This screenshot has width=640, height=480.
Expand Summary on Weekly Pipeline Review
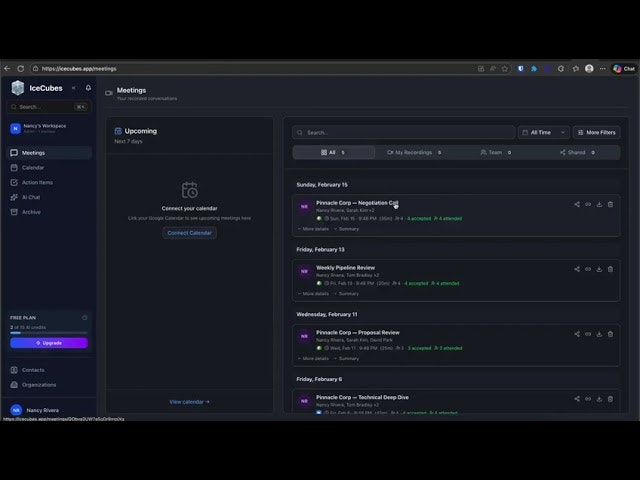point(347,294)
